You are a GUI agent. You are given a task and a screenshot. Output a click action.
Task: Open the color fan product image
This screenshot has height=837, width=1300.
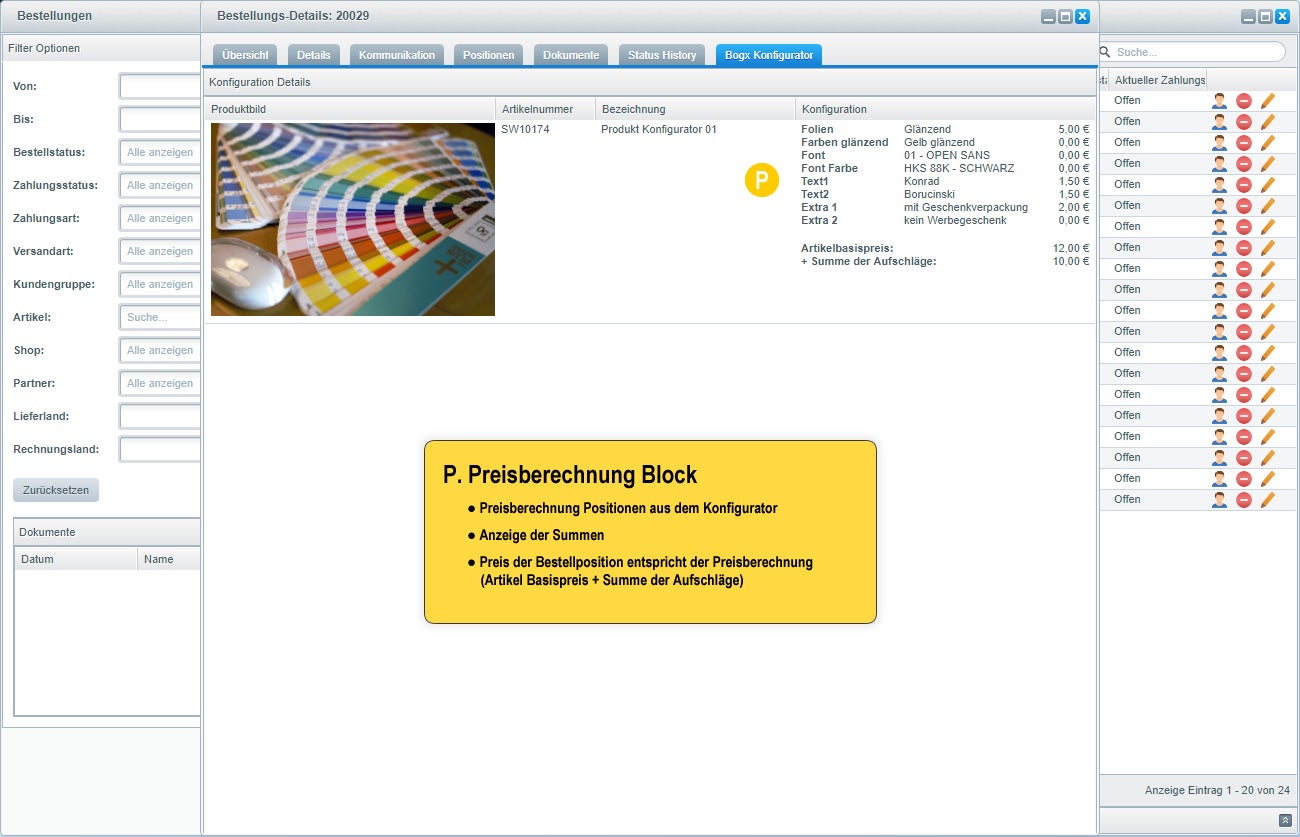353,219
